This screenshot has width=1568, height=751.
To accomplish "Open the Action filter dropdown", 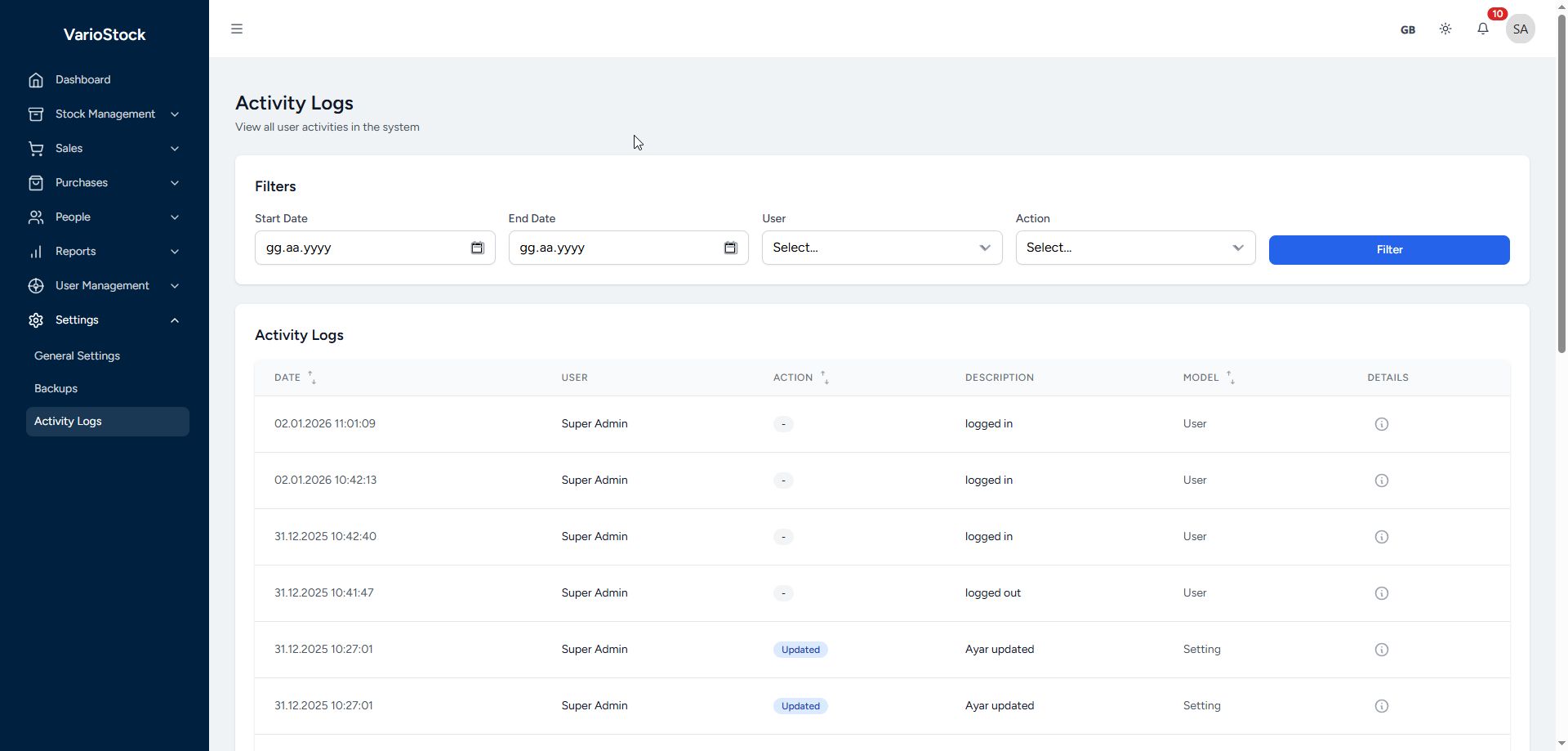I will coord(1134,248).
